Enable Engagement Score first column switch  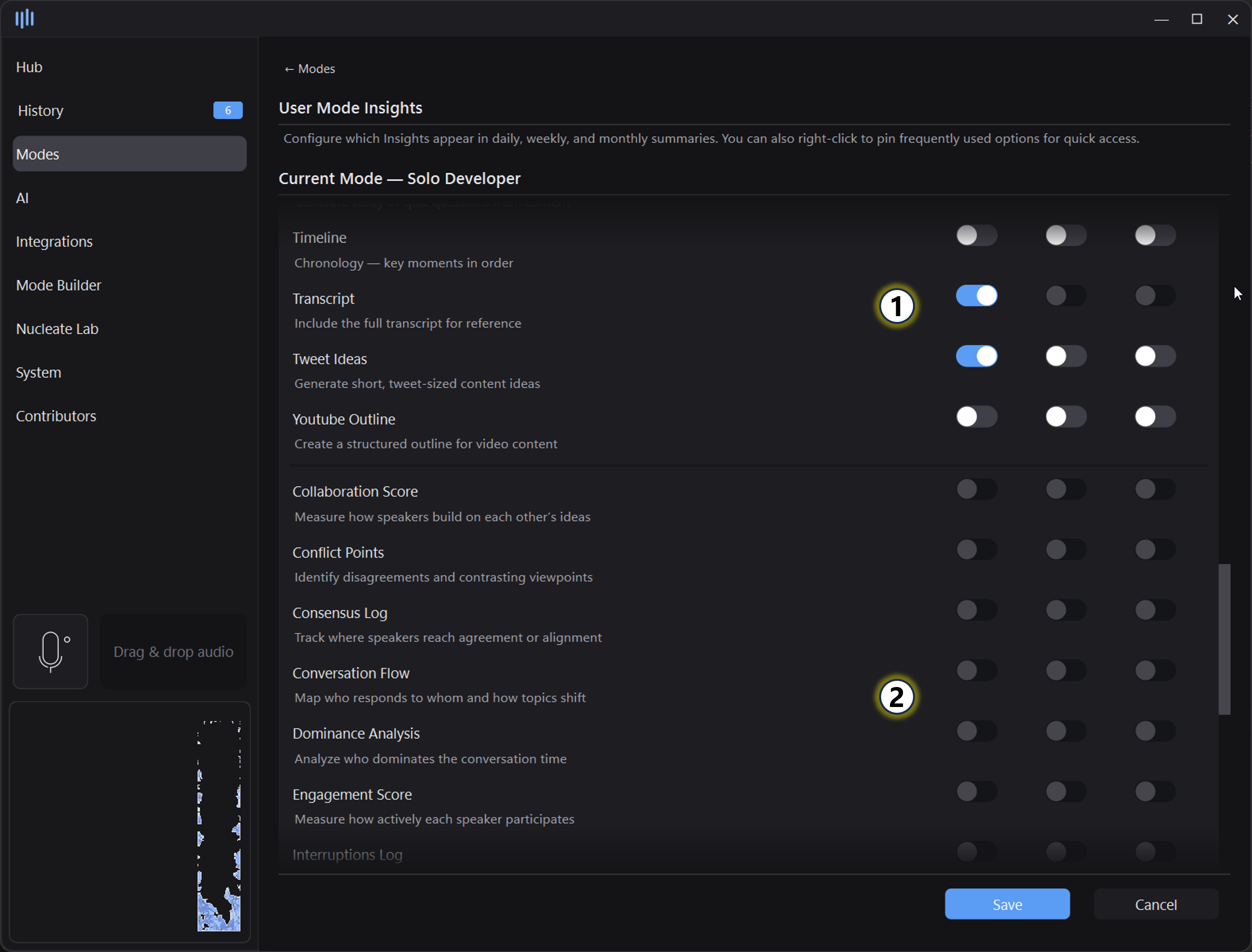[x=977, y=792]
